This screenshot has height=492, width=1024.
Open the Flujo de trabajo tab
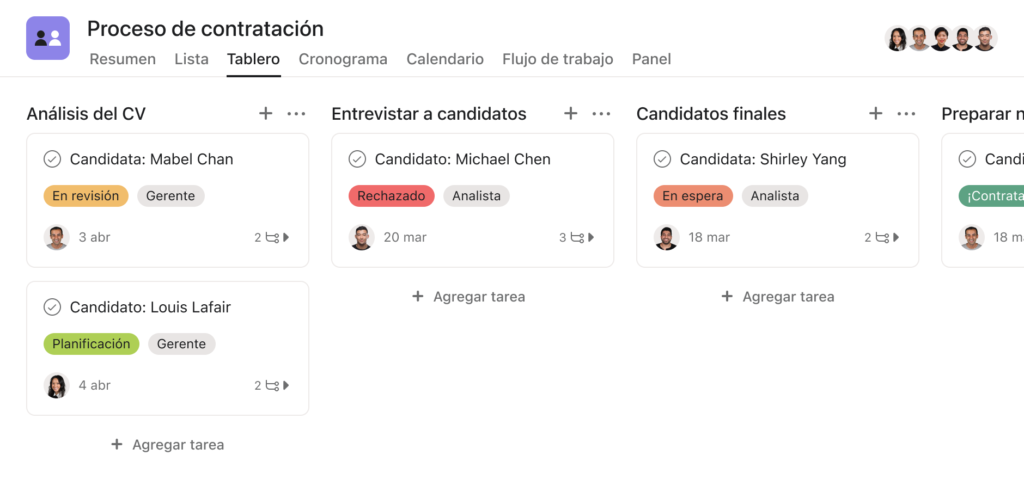558,59
